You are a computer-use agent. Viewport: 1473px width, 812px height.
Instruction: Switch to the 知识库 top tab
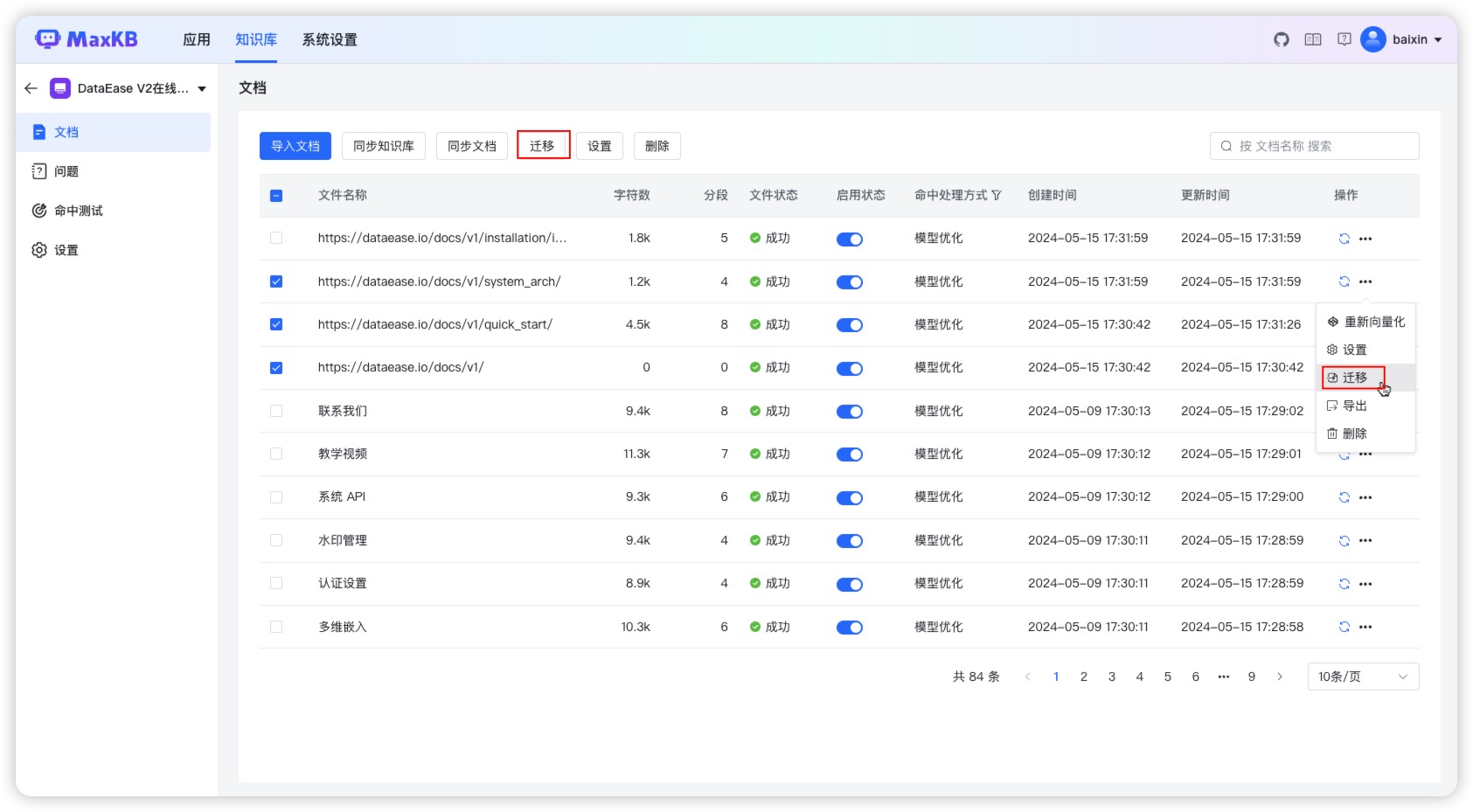click(x=256, y=39)
